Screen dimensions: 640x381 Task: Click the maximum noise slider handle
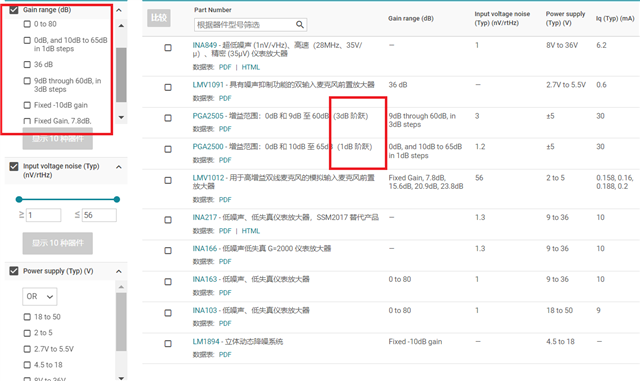click(x=117, y=199)
